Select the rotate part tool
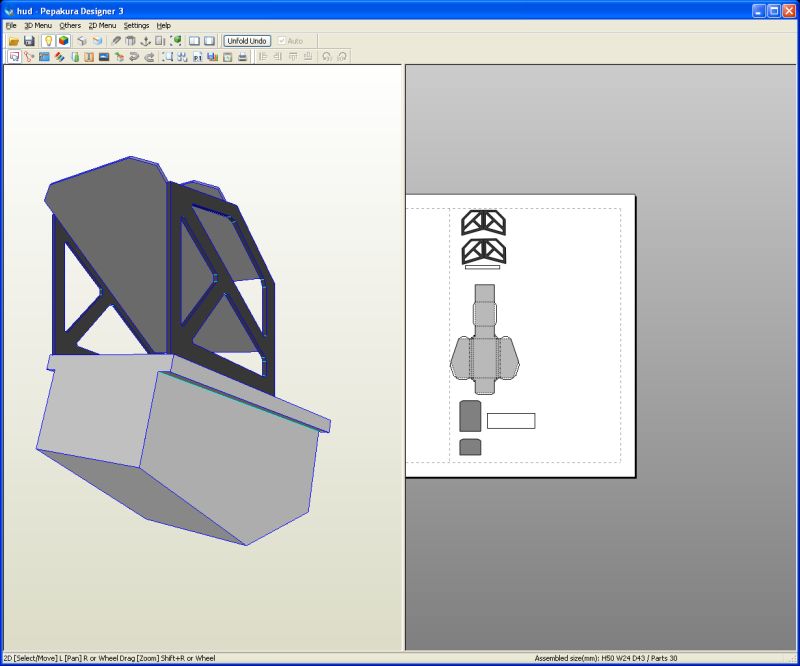Screen dimensions: 800x666 pos(134,57)
